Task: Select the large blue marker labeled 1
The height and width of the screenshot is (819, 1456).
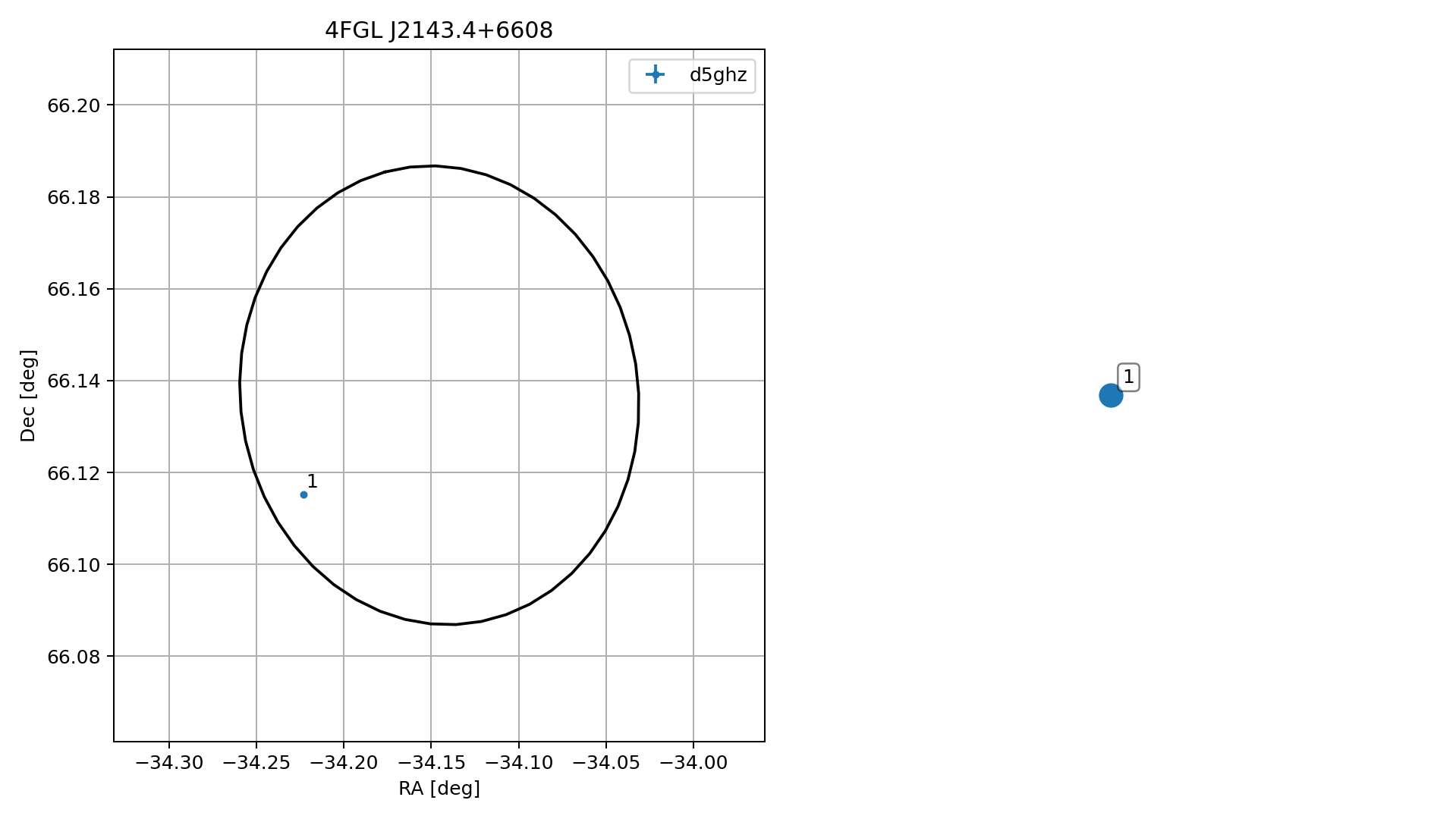Action: [1110, 395]
